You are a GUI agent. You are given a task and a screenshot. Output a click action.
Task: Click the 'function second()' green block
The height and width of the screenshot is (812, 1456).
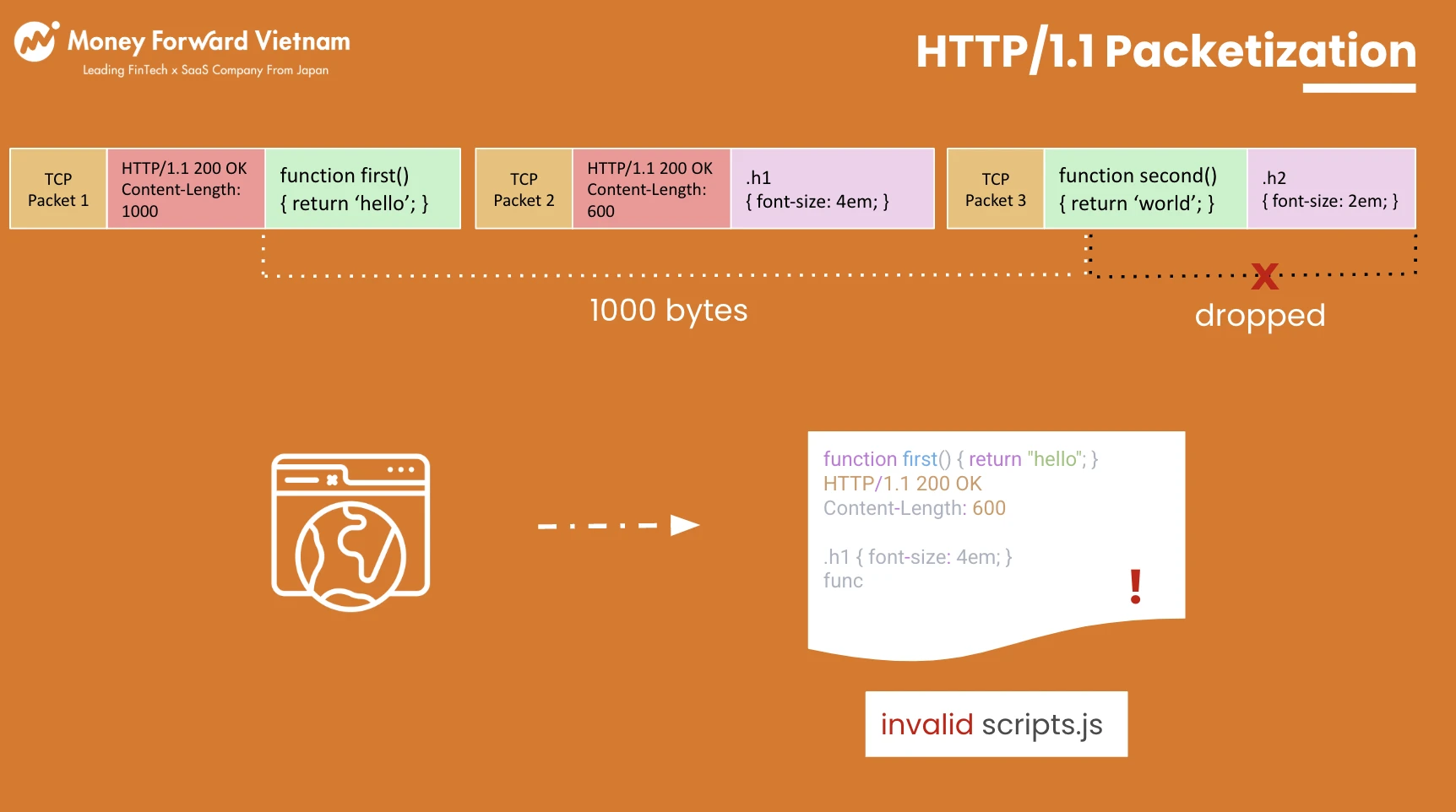[1146, 189]
